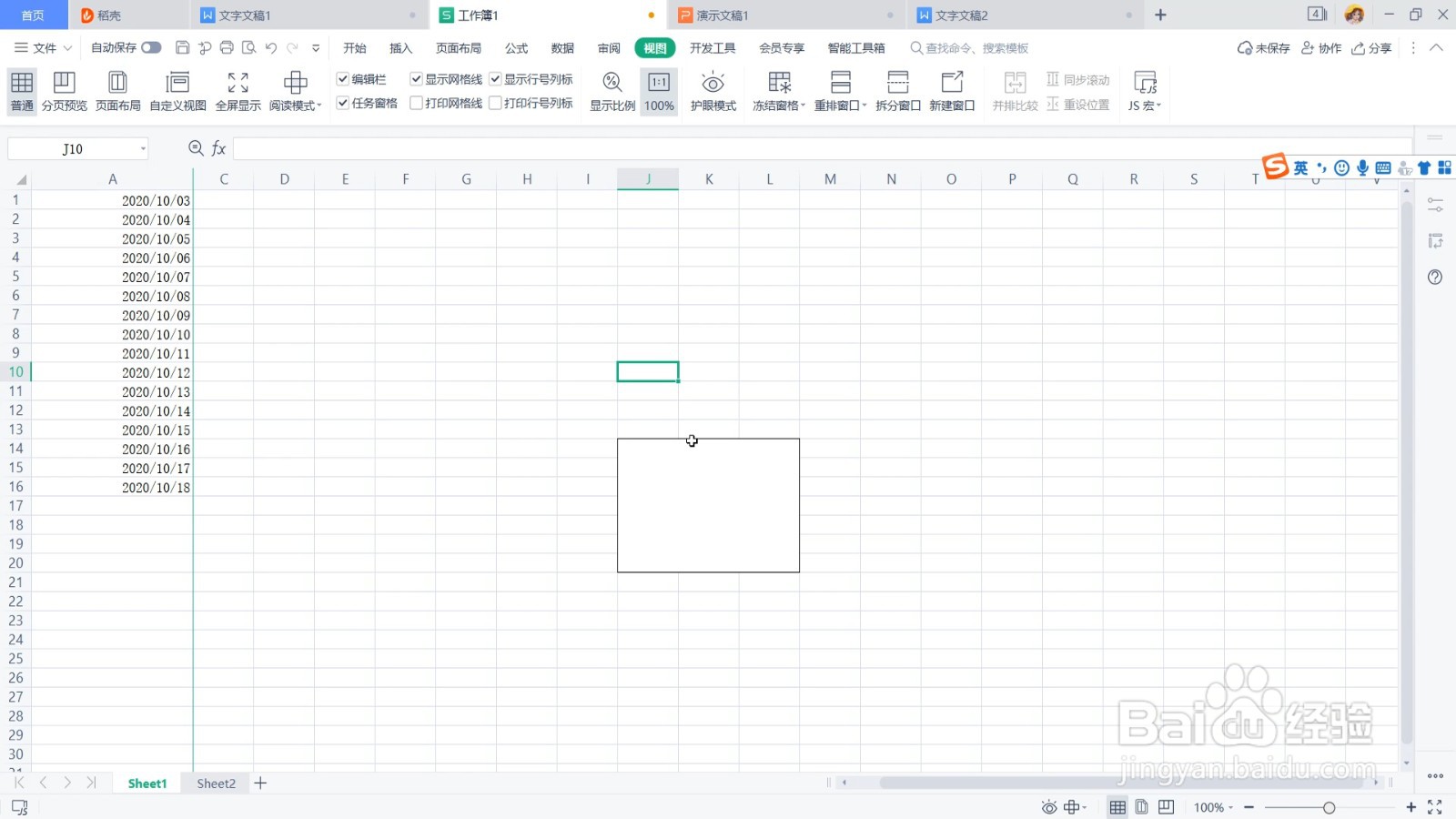Click the save icon in quick access bar

182,48
